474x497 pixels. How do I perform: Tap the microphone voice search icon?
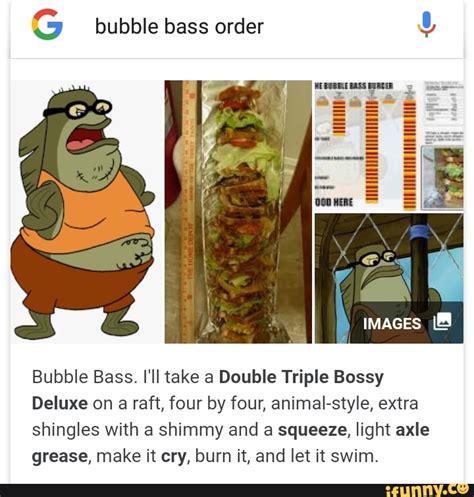(426, 24)
